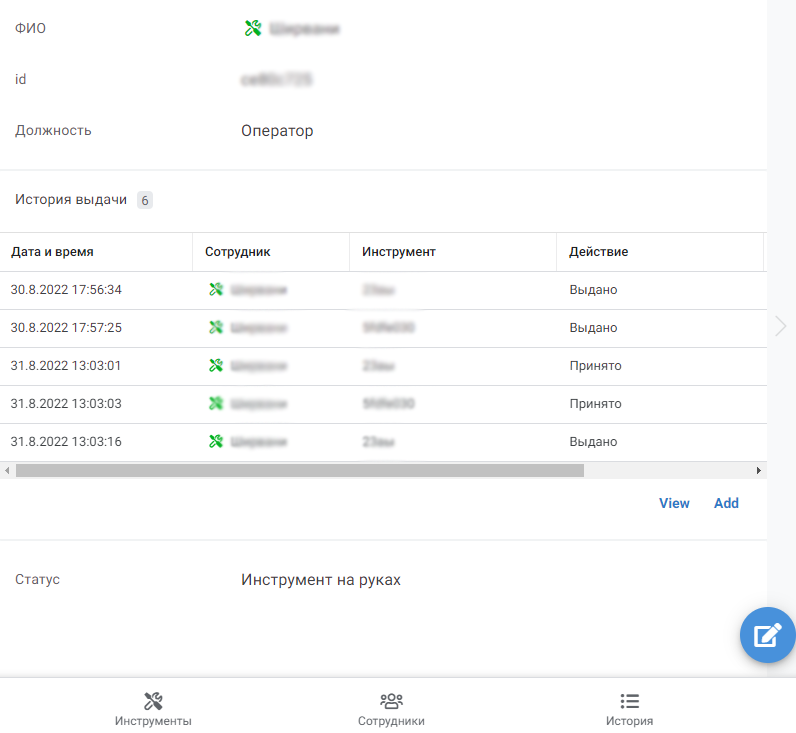This screenshot has width=796, height=733.
Task: Click the horizontal scrollbar thumb
Action: (x=300, y=471)
